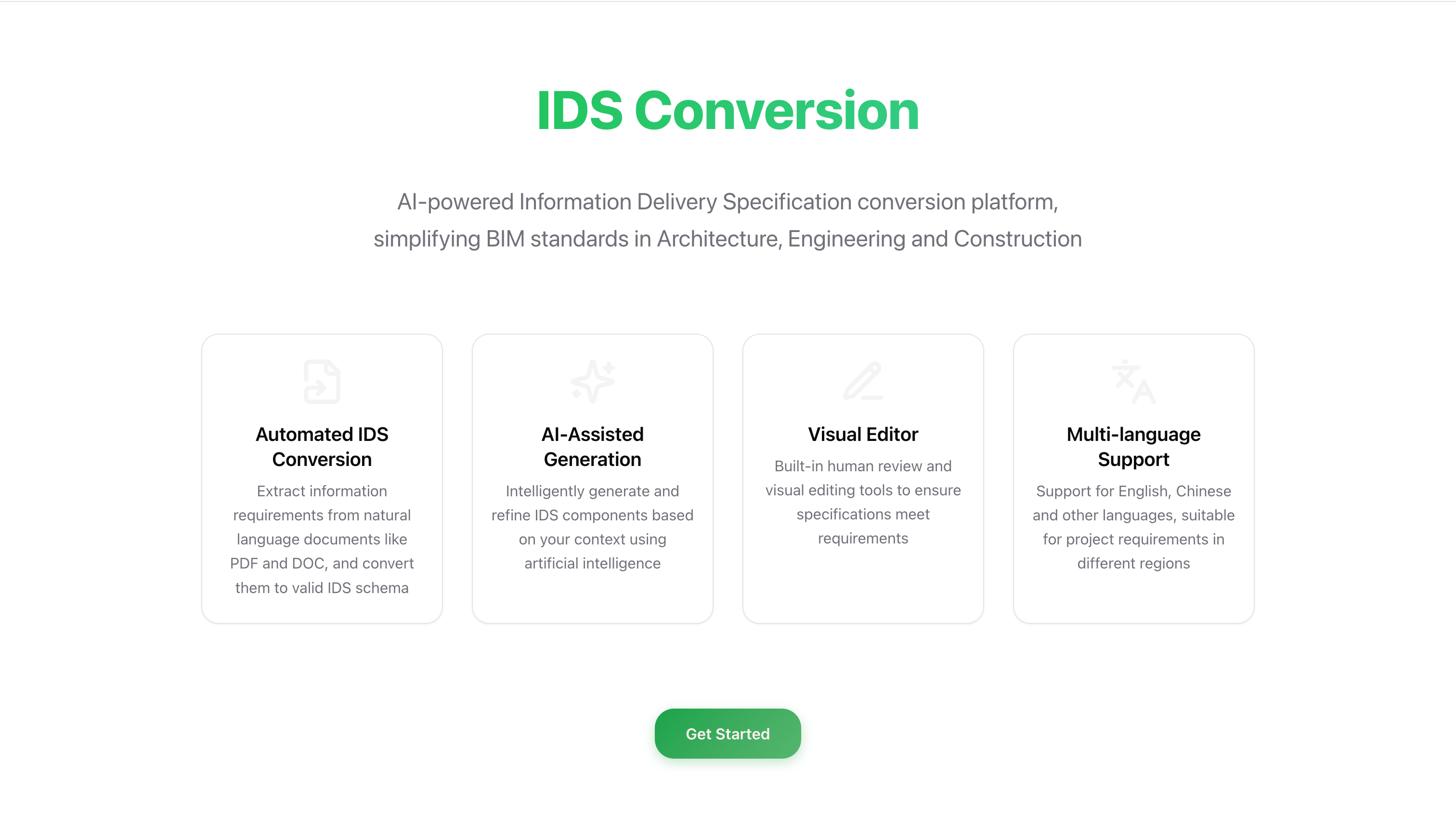This screenshot has height=827, width=1456.
Task: Click the green IDS Conversion heading
Action: (x=727, y=110)
